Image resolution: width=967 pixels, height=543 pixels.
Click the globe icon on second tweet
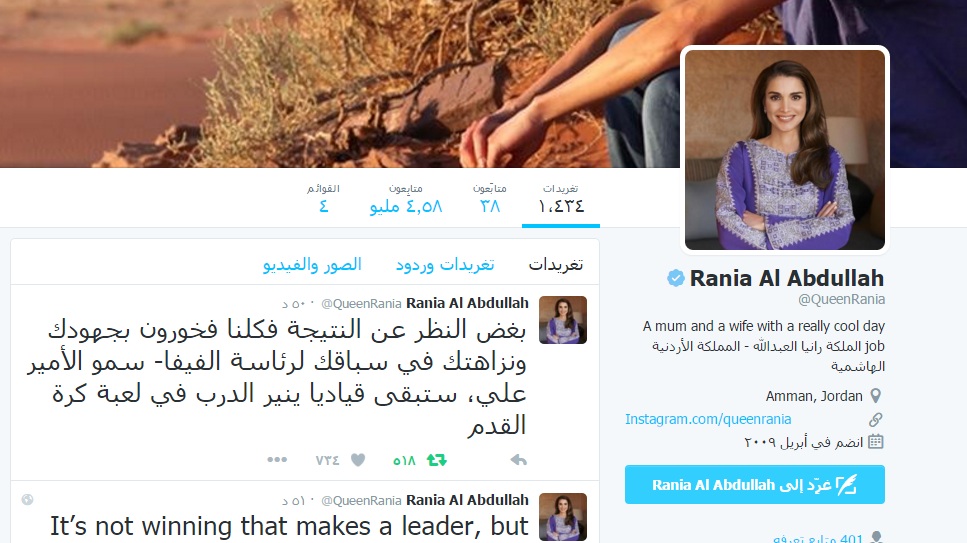(27, 499)
